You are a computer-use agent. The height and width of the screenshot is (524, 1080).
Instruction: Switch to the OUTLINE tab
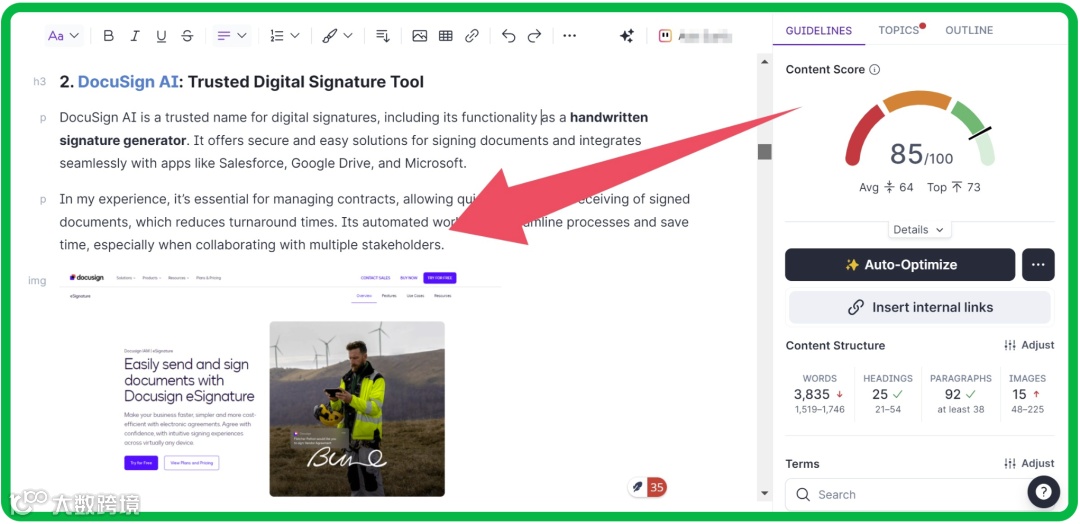click(x=969, y=30)
